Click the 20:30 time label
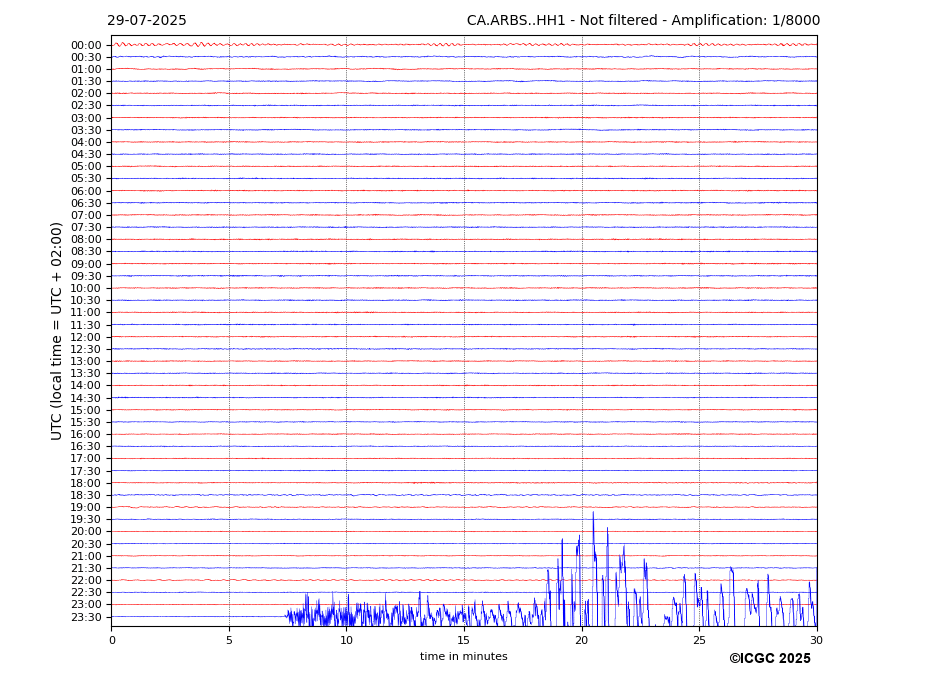 pos(86,544)
